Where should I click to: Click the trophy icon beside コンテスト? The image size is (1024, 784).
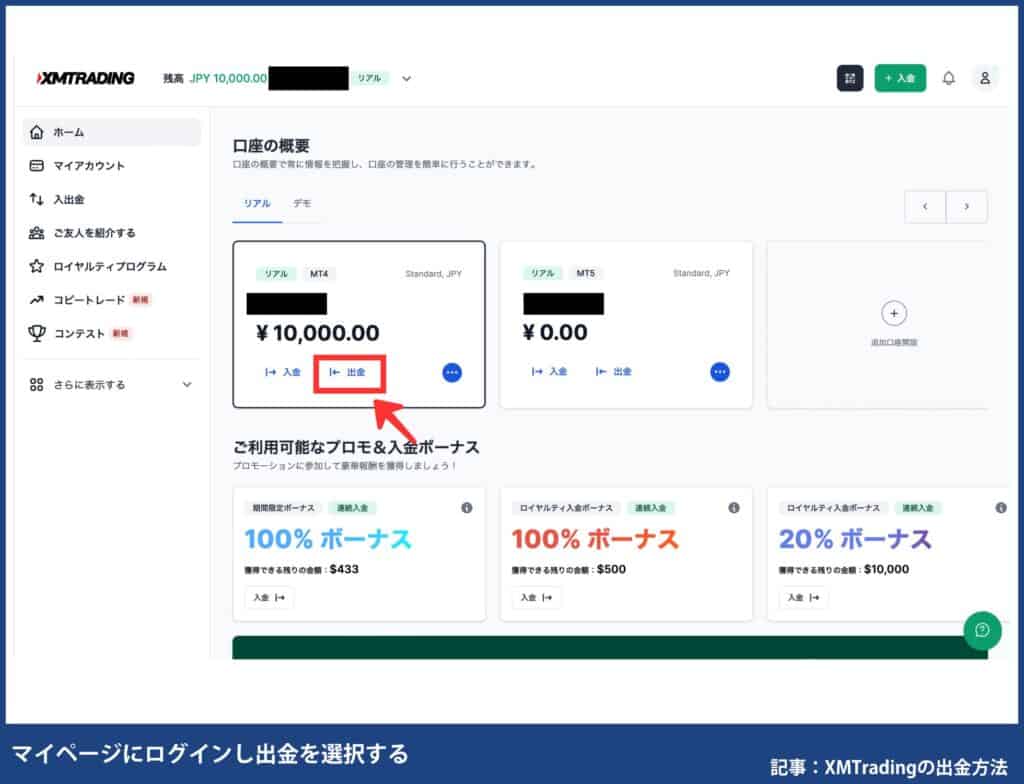(37, 333)
